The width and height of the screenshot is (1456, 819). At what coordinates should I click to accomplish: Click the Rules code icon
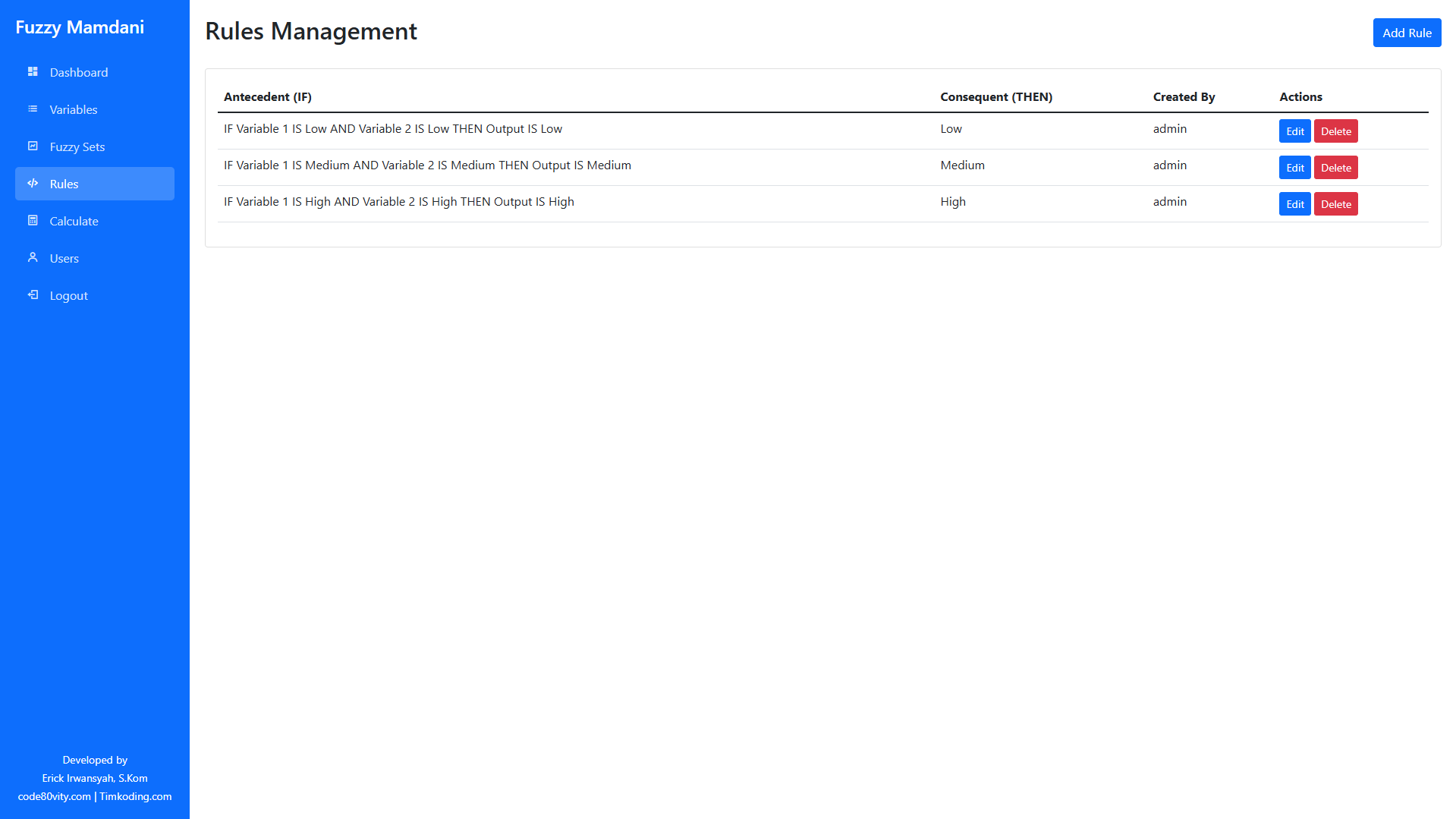[33, 183]
